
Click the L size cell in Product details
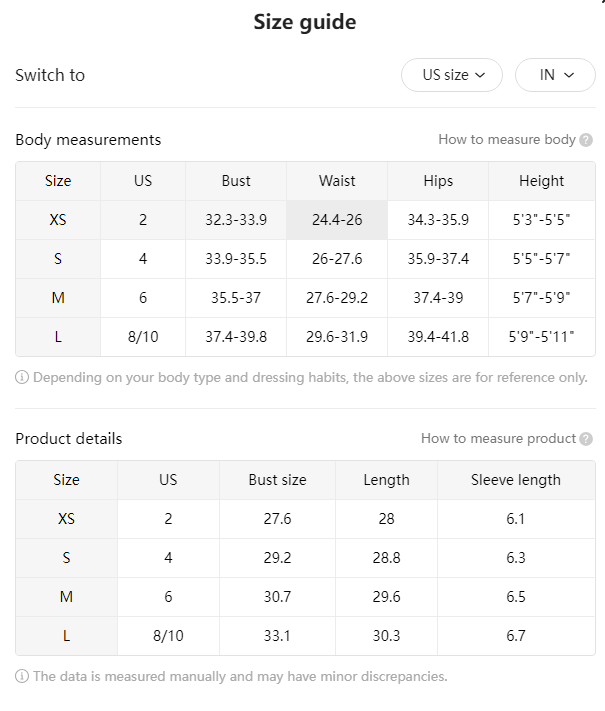click(x=67, y=636)
